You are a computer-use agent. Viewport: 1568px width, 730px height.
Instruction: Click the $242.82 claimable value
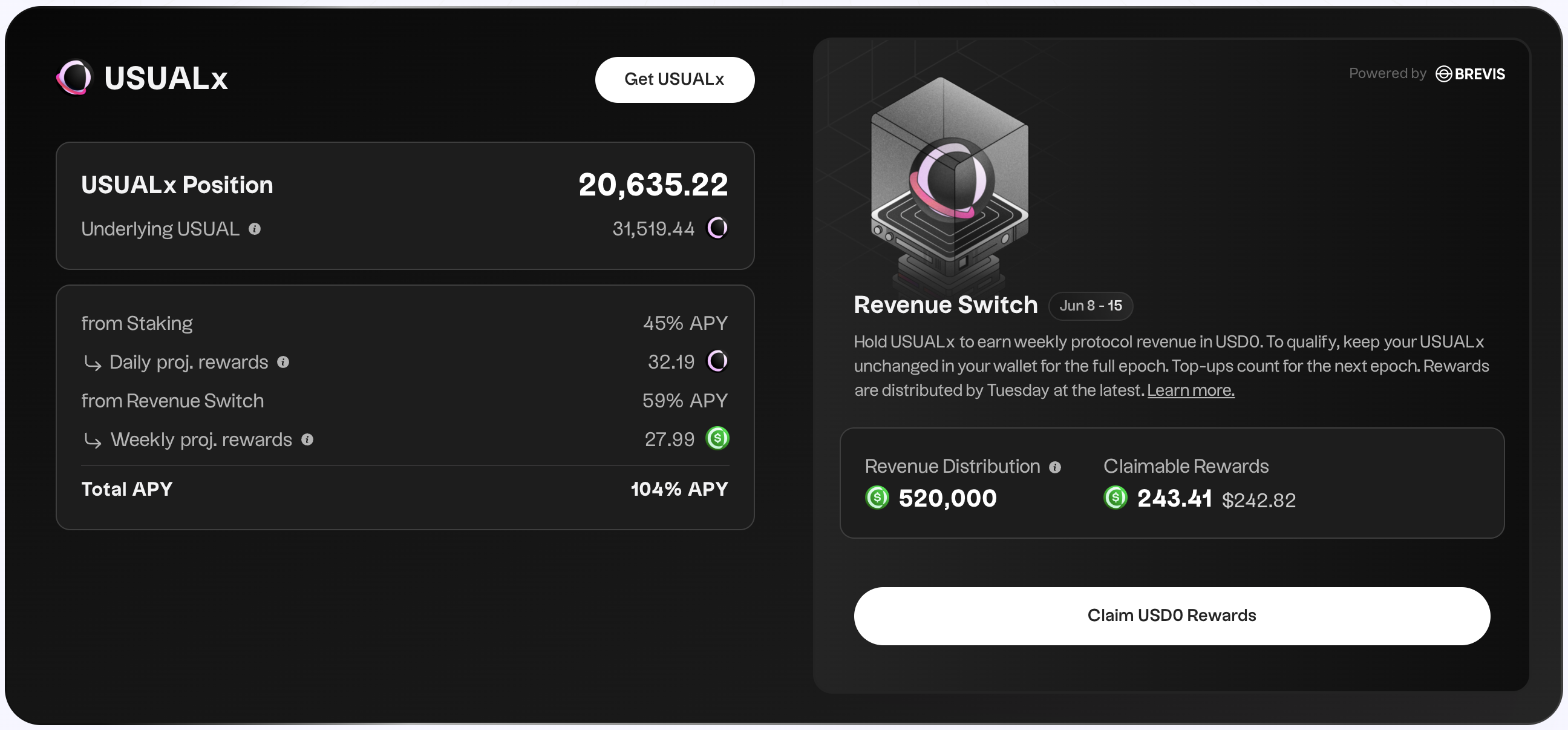(1258, 501)
